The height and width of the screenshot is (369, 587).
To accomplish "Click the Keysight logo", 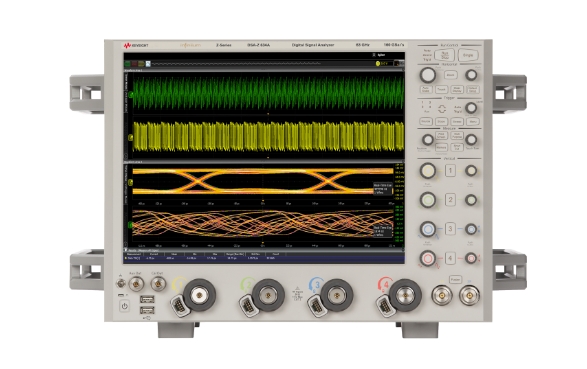I will [136, 45].
